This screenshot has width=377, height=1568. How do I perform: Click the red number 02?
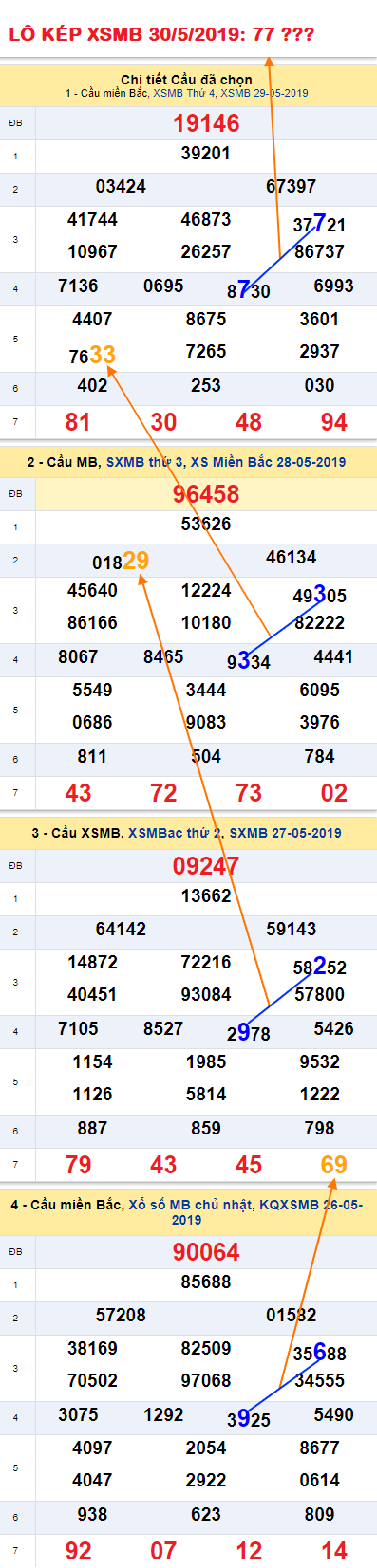point(333,793)
